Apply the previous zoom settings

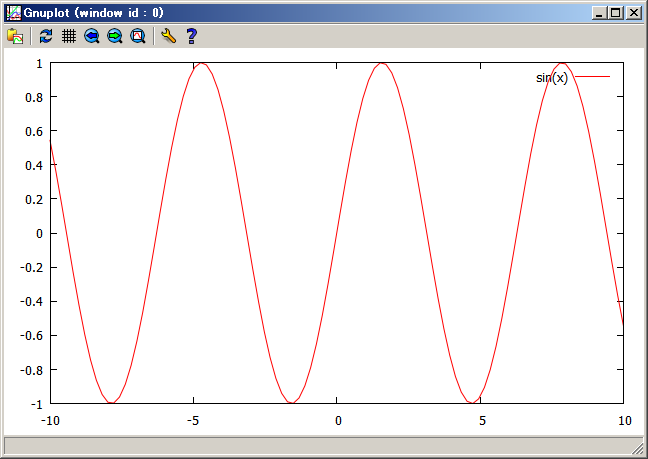coord(92,36)
